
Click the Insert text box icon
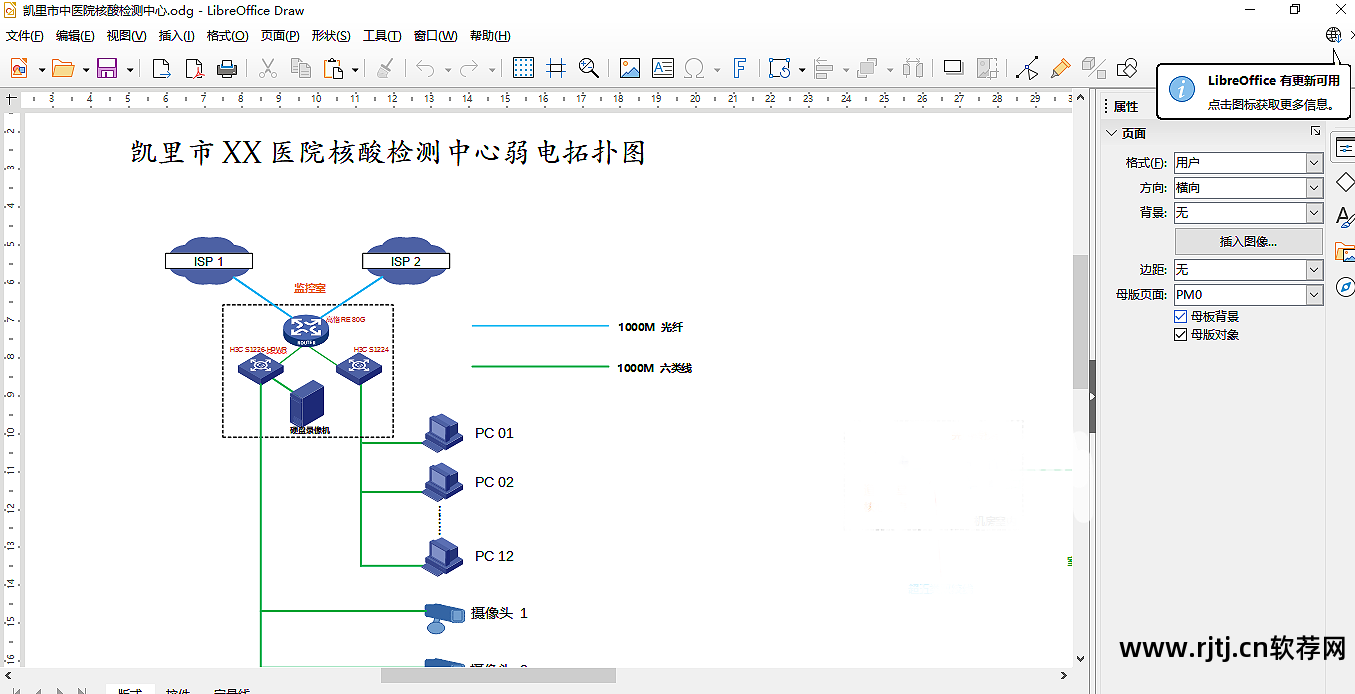tap(662, 68)
